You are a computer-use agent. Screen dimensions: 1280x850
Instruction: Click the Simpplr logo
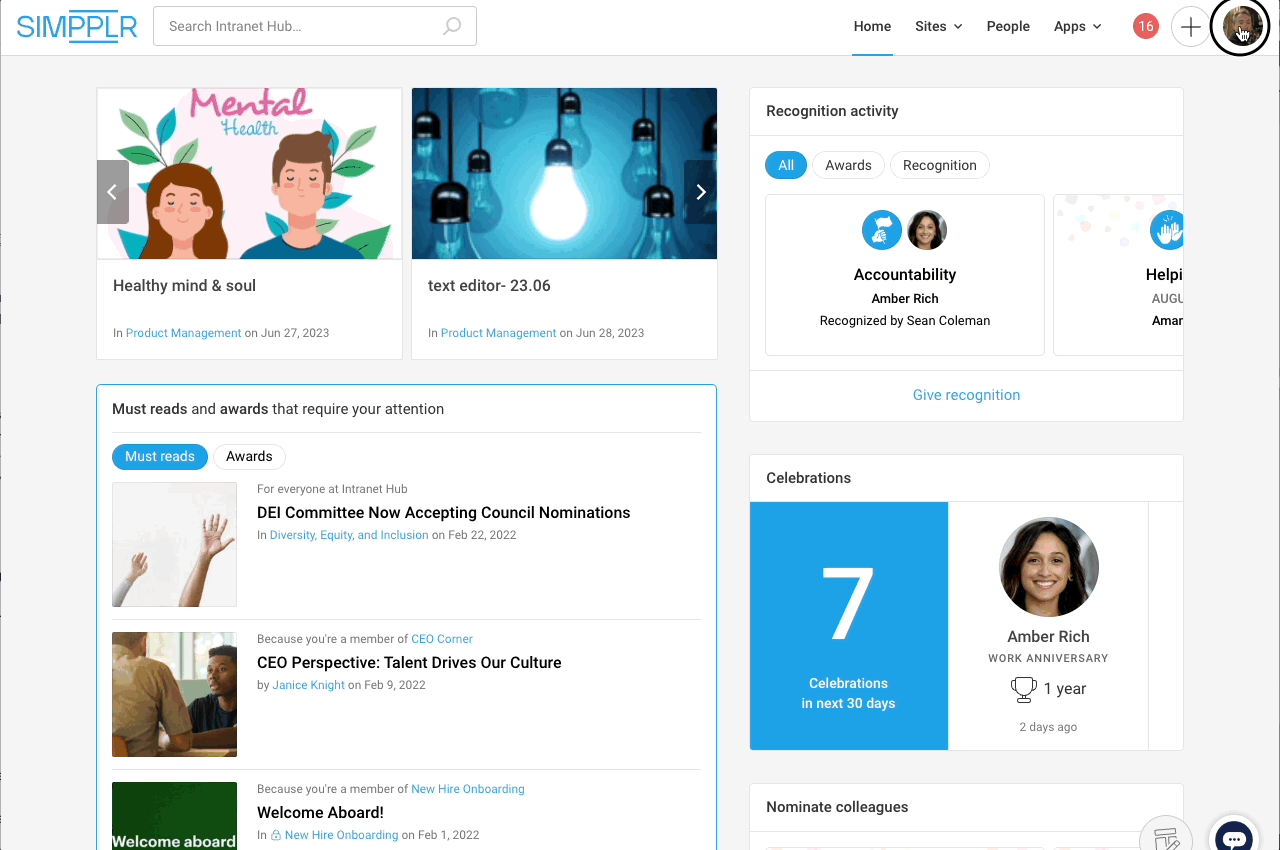[77, 27]
